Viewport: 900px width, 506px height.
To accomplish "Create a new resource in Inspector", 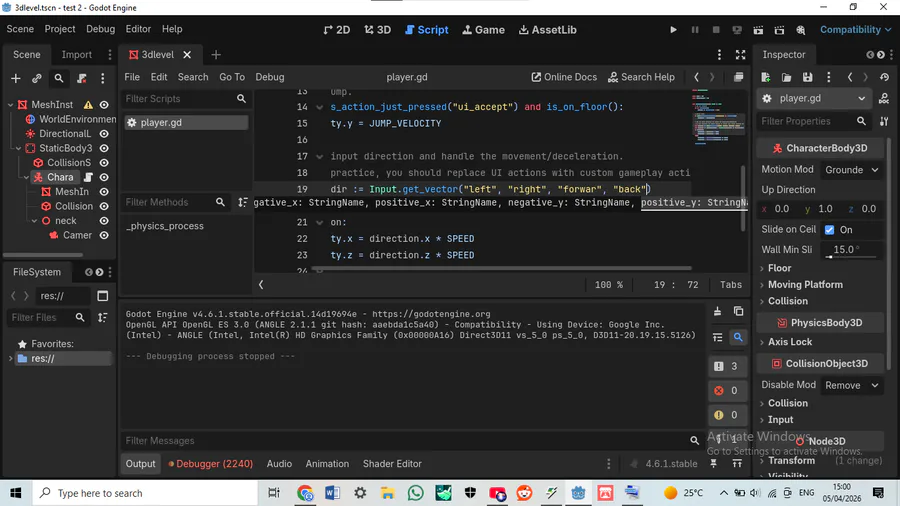I will coord(766,77).
